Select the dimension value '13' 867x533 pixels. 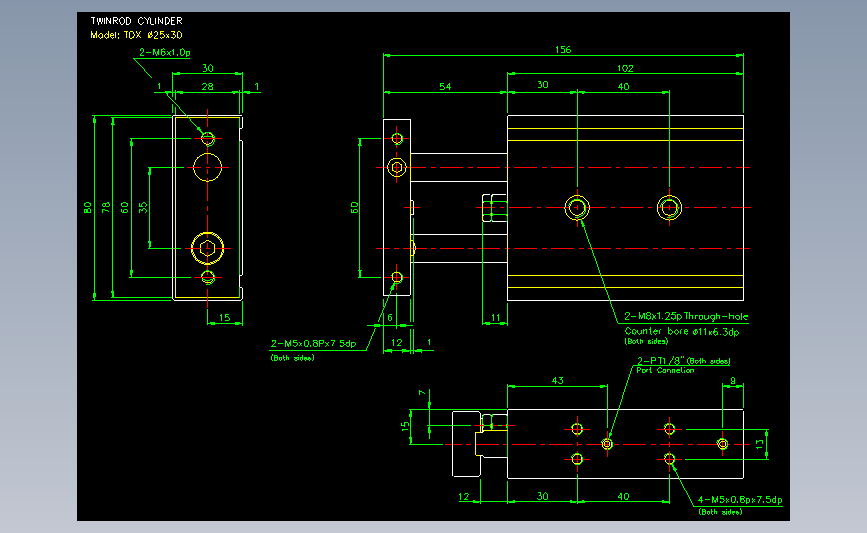point(760,444)
